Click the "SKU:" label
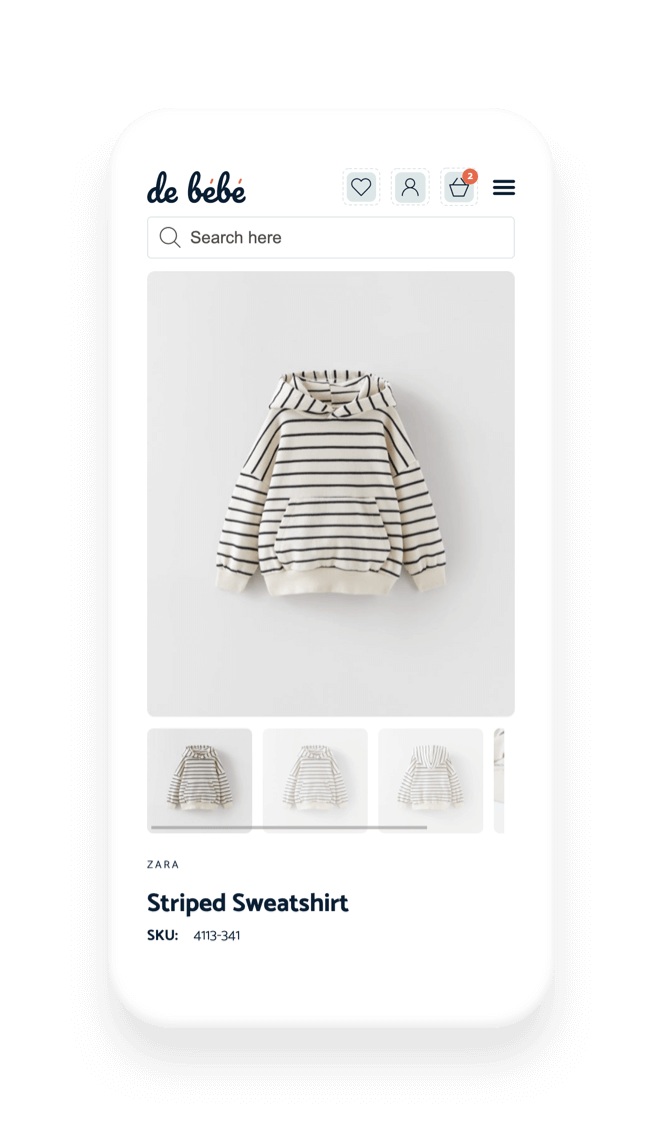The height and width of the screenshot is (1136, 663). click(162, 936)
